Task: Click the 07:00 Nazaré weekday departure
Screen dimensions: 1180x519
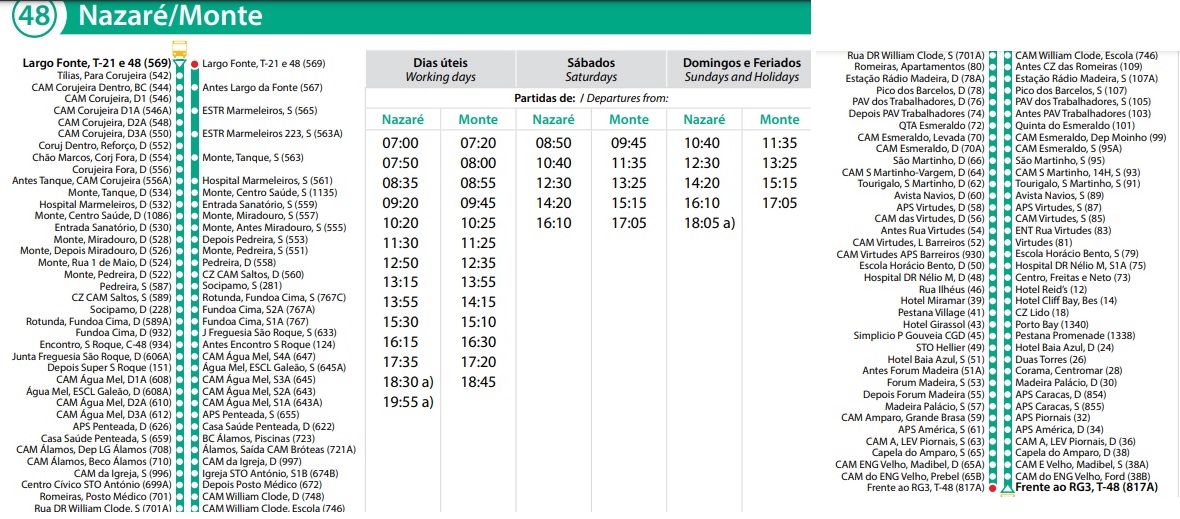Action: click(x=401, y=143)
